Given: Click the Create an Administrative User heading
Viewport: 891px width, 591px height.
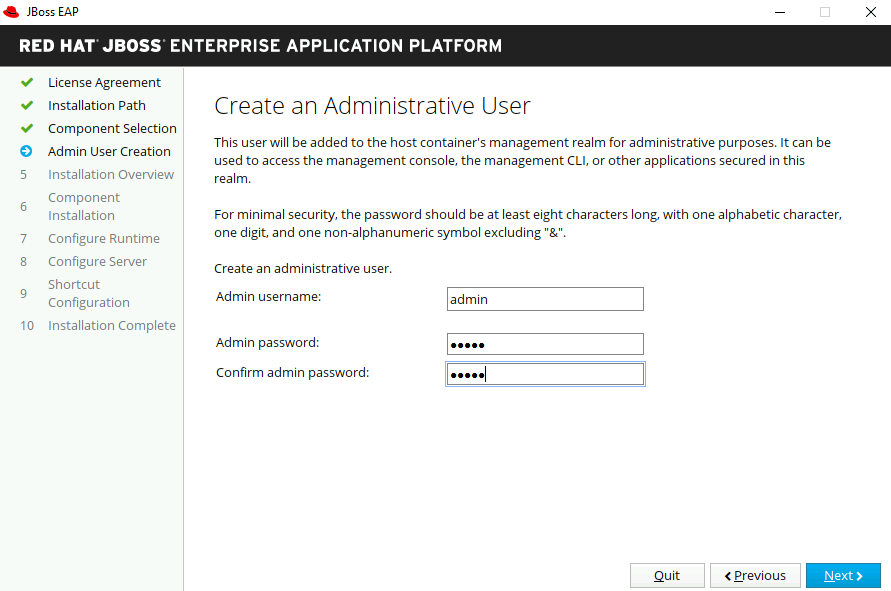Looking at the screenshot, I should 372,106.
